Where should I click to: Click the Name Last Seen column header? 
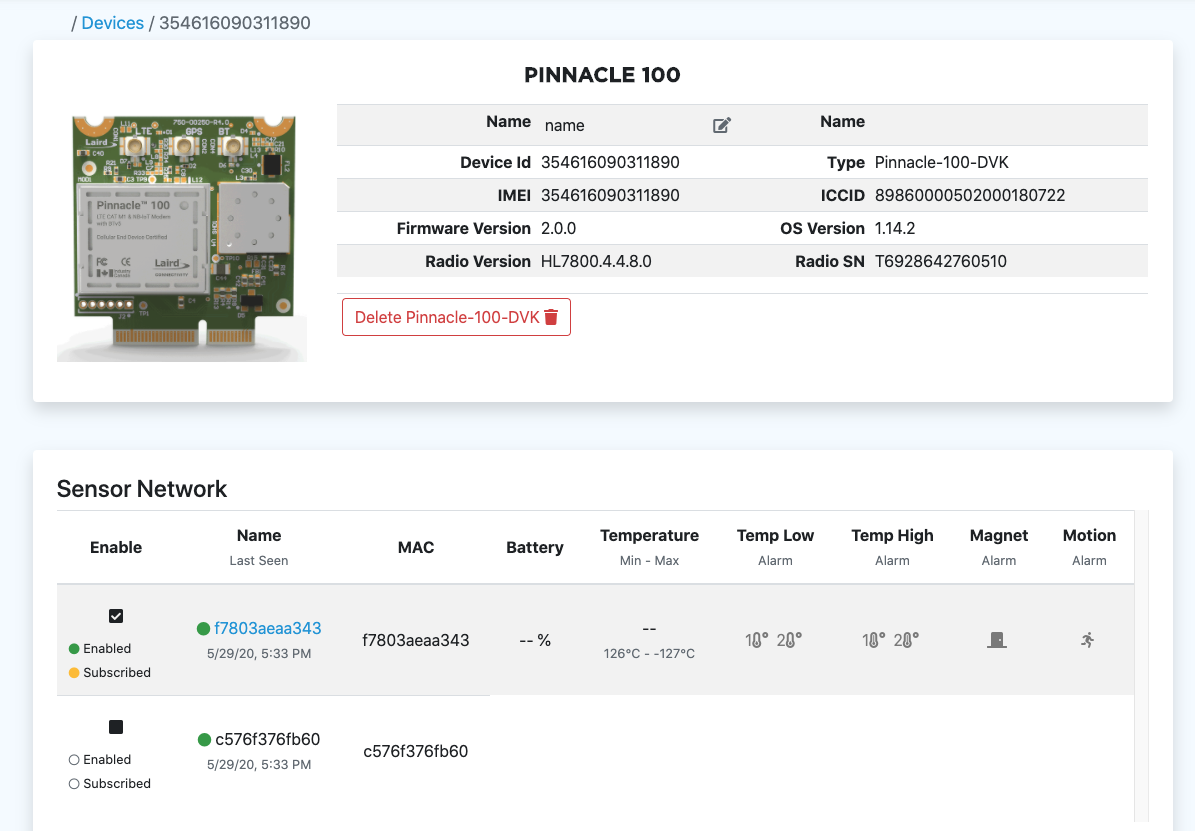coord(259,547)
